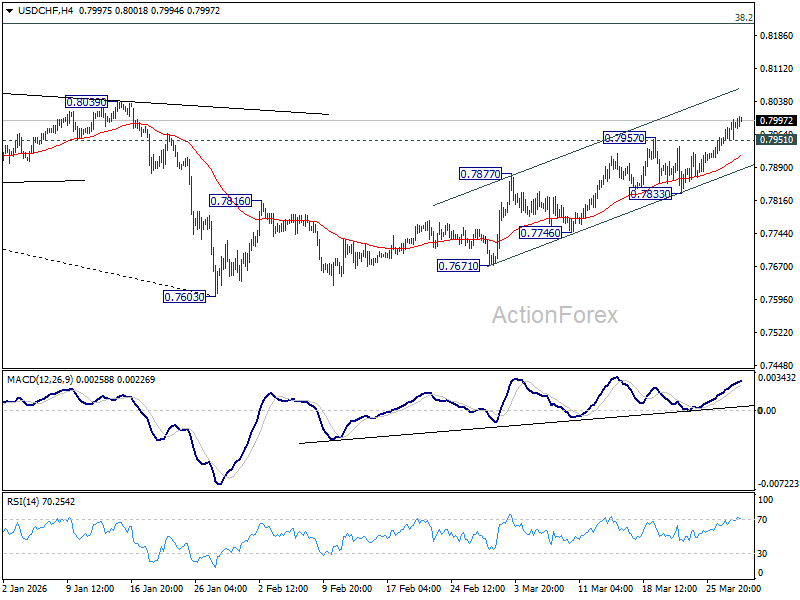This screenshot has height=600, width=800.
Task: Click the USDCHF,H4 chart title text
Action: [x=45, y=11]
